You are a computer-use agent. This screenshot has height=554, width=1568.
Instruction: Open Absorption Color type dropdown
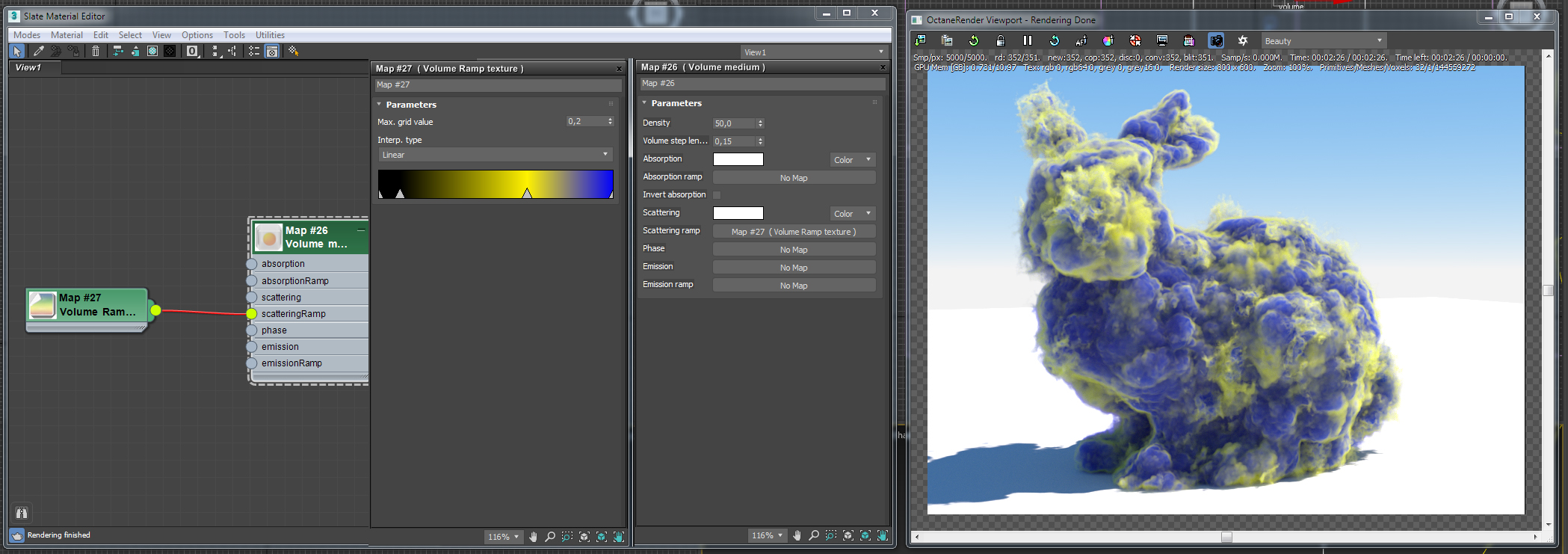pos(852,160)
